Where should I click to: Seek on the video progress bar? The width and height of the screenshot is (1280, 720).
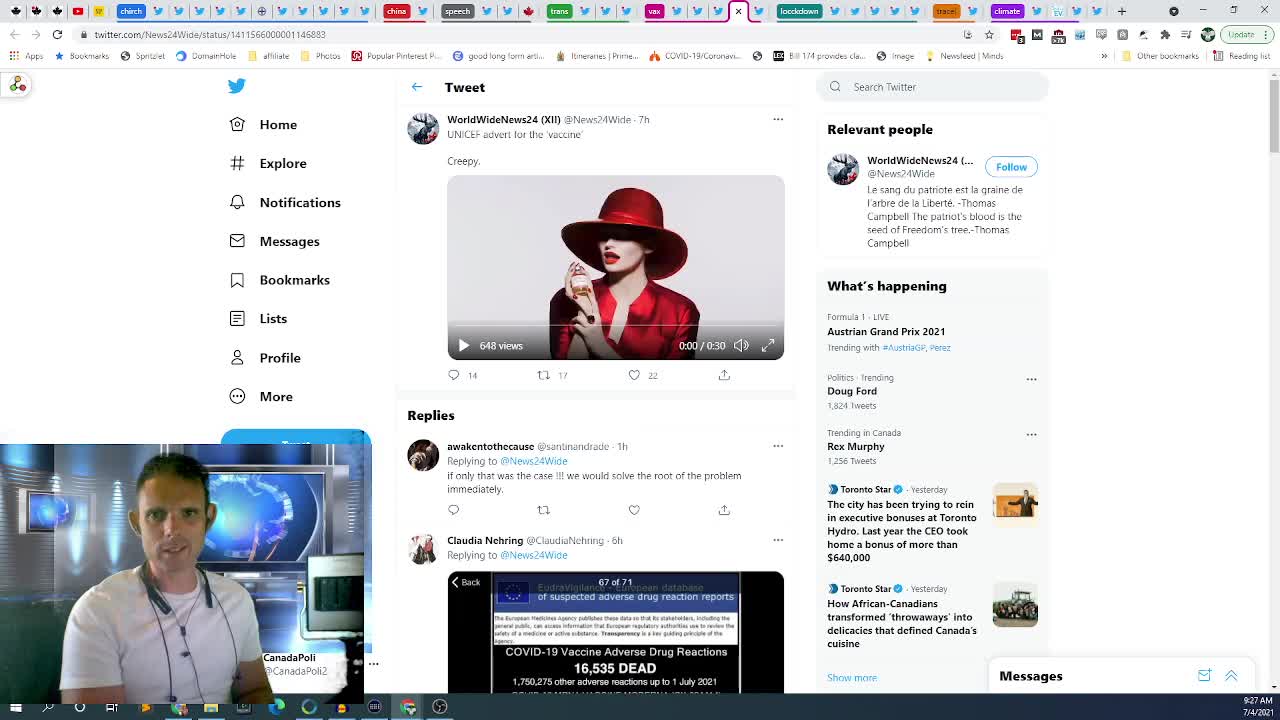click(615, 326)
